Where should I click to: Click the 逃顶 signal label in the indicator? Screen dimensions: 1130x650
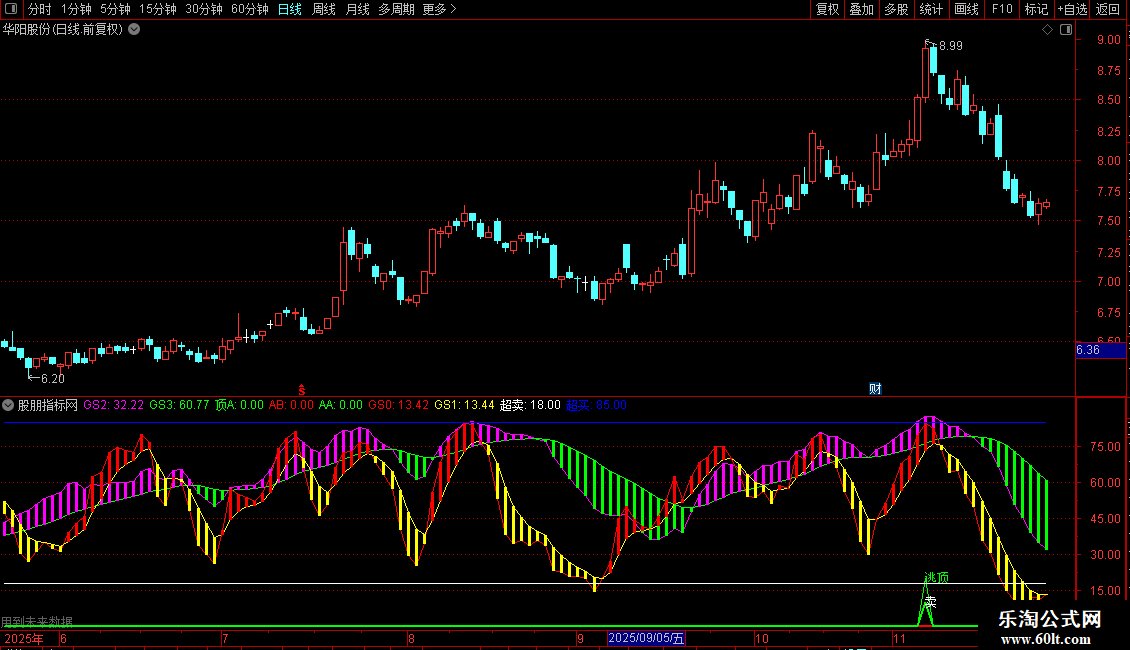pos(937,578)
